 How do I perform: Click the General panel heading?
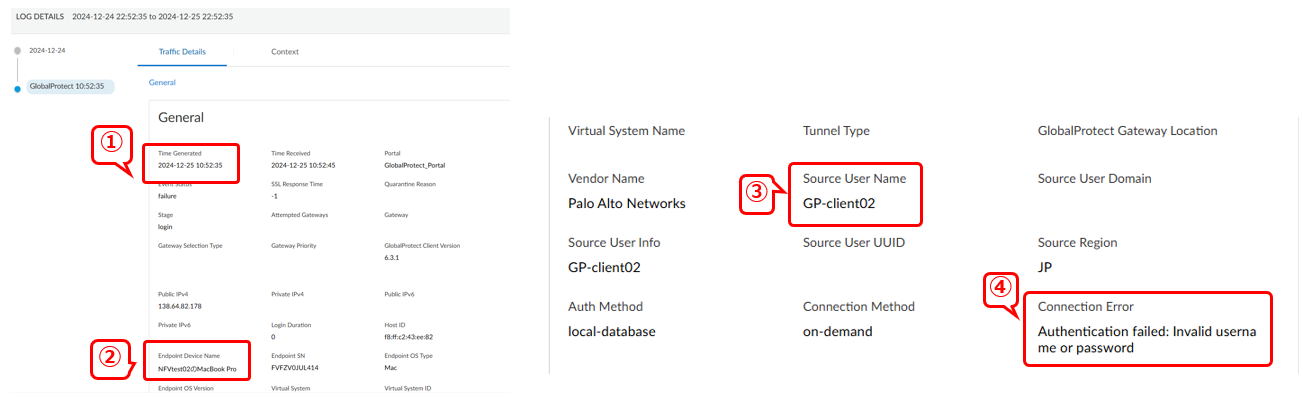click(181, 117)
